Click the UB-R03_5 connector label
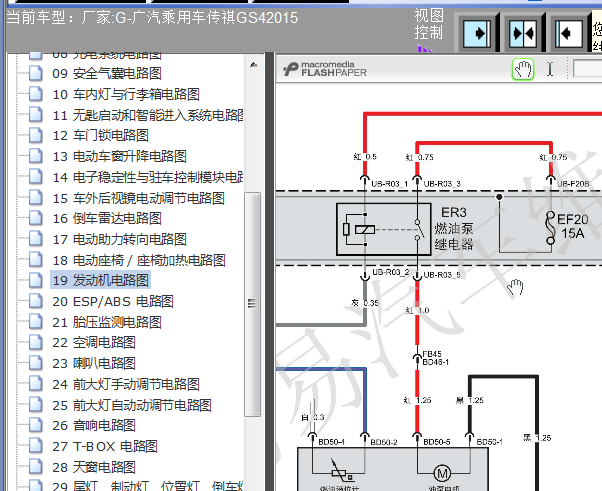Image resolution: width=602 pixels, height=491 pixels. coord(442,275)
